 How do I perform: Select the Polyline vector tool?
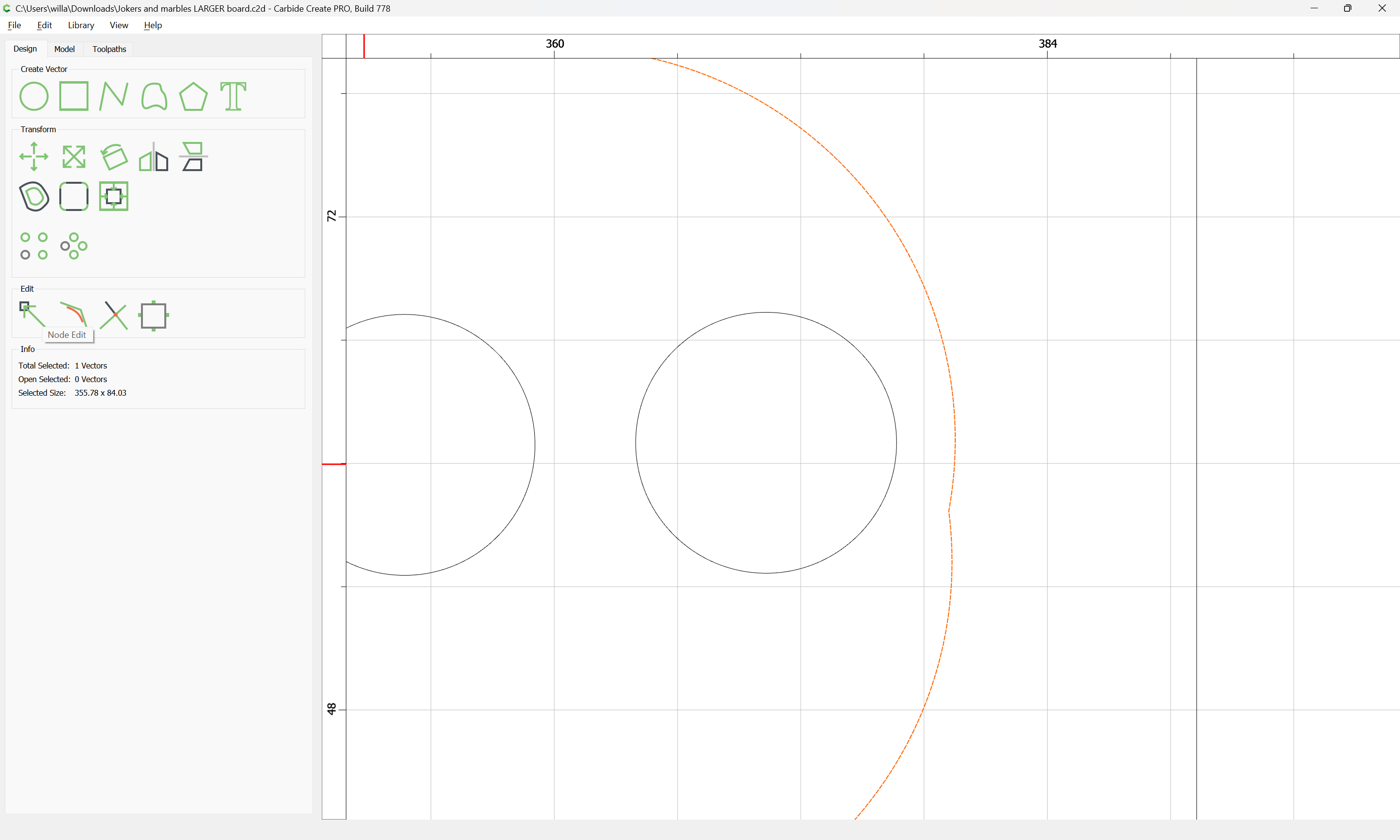point(113,96)
